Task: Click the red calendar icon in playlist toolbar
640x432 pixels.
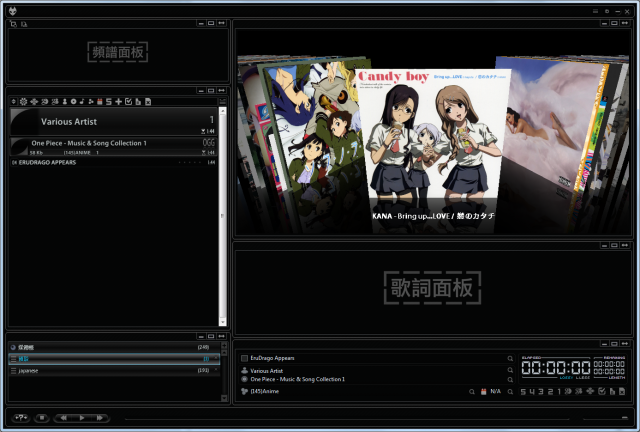Action: click(x=100, y=101)
